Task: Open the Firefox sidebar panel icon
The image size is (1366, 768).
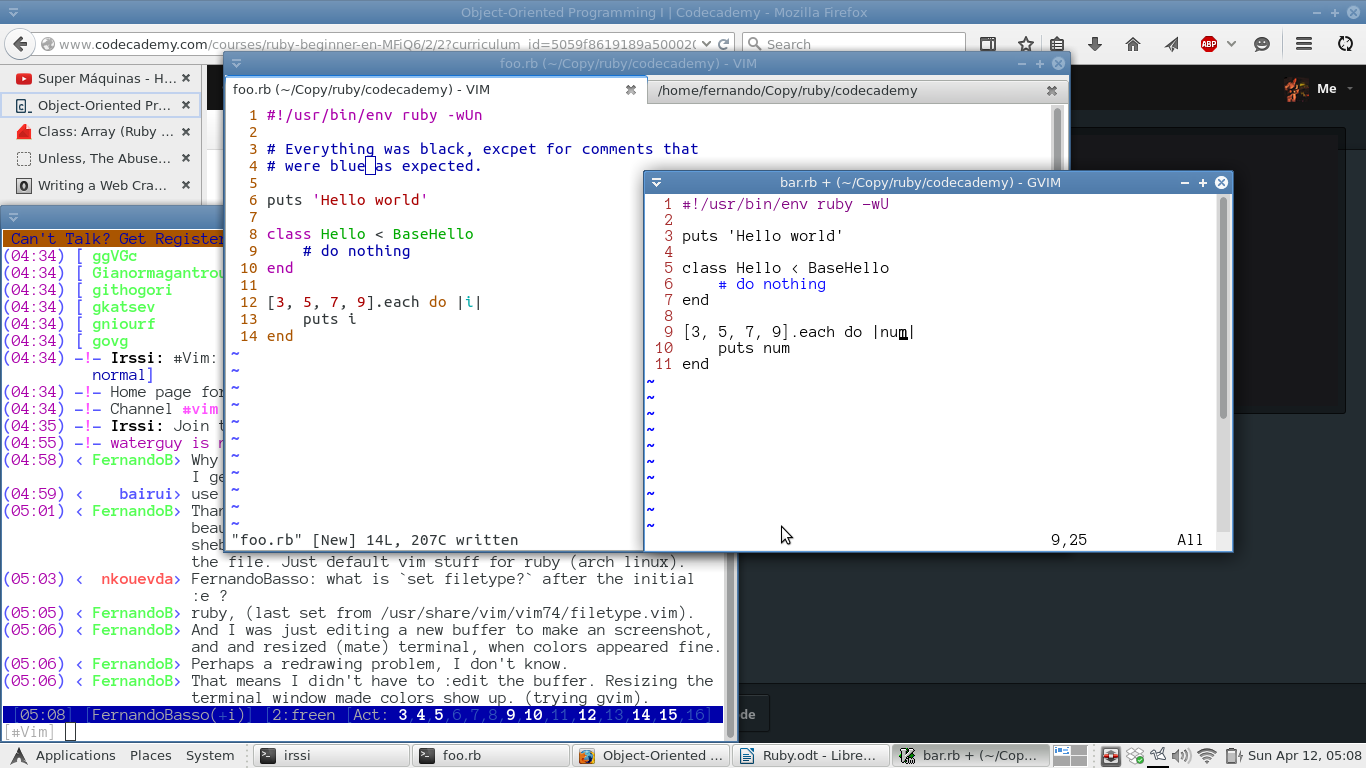Action: coord(988,44)
